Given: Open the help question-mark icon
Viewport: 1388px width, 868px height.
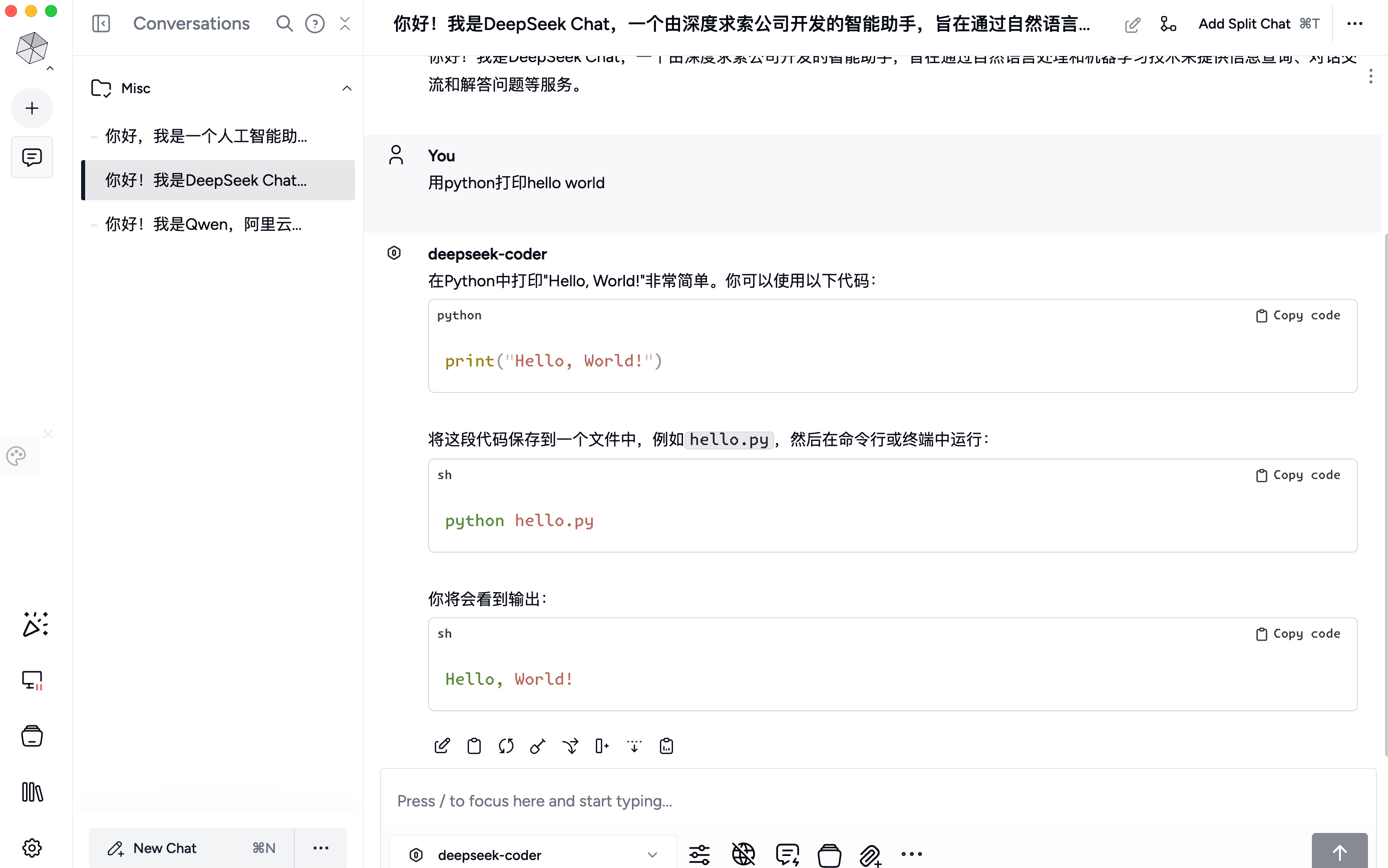Looking at the screenshot, I should click(314, 24).
